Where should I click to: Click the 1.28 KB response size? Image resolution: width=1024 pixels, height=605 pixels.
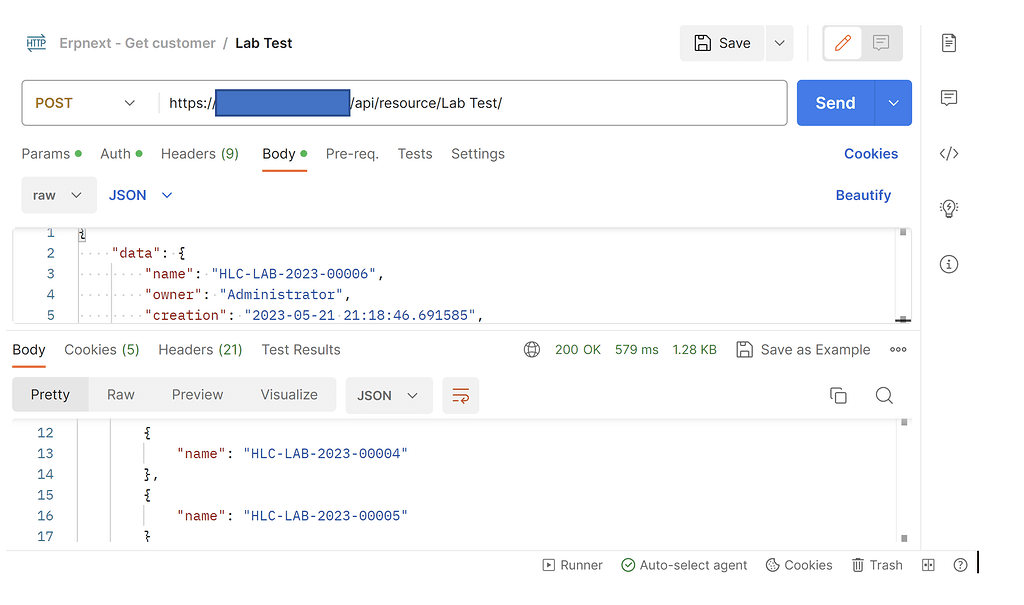694,350
